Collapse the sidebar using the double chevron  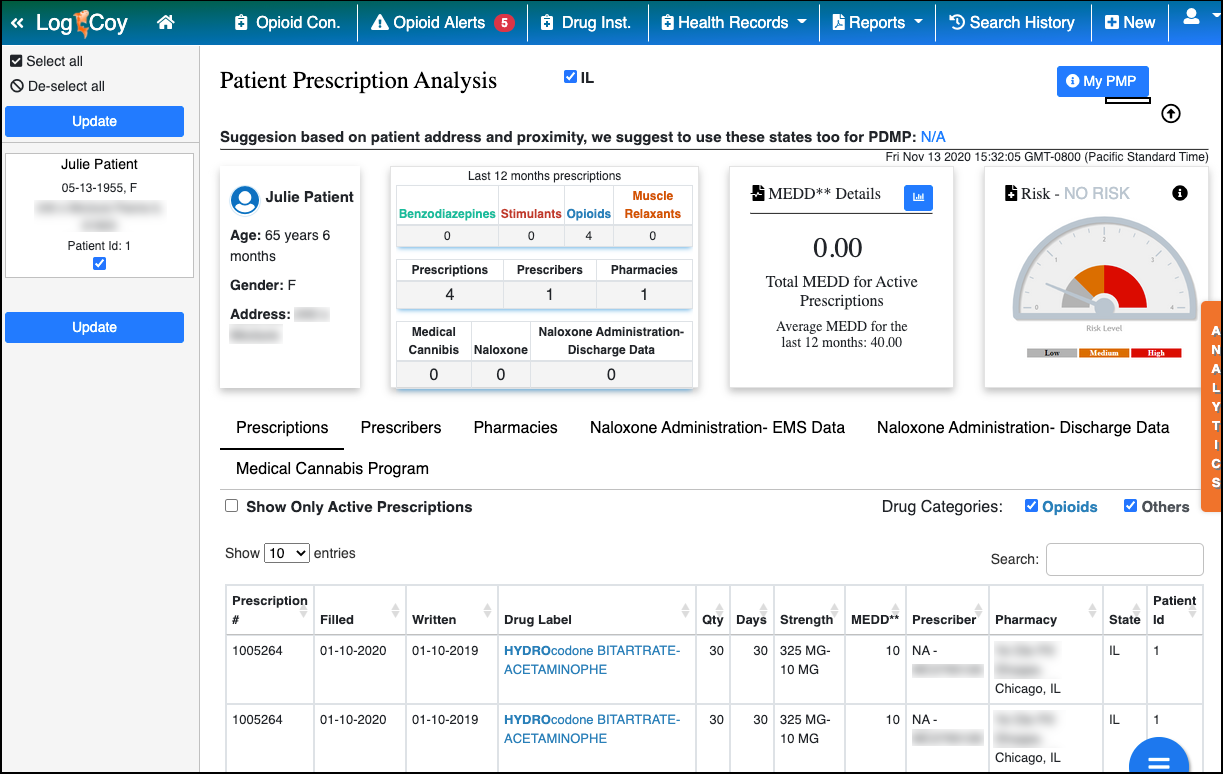coord(17,20)
